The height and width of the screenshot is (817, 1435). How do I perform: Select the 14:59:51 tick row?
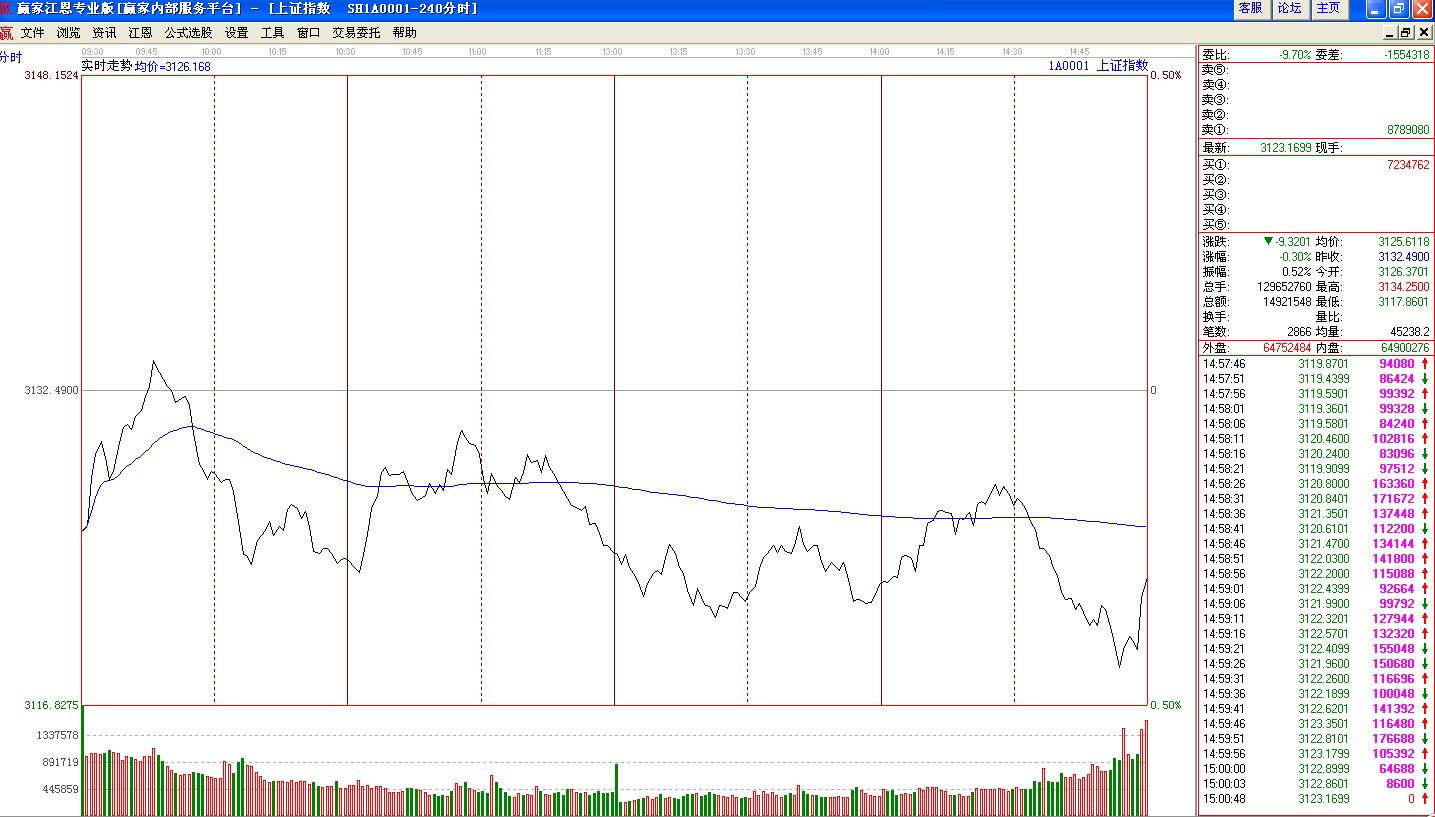click(1315, 739)
